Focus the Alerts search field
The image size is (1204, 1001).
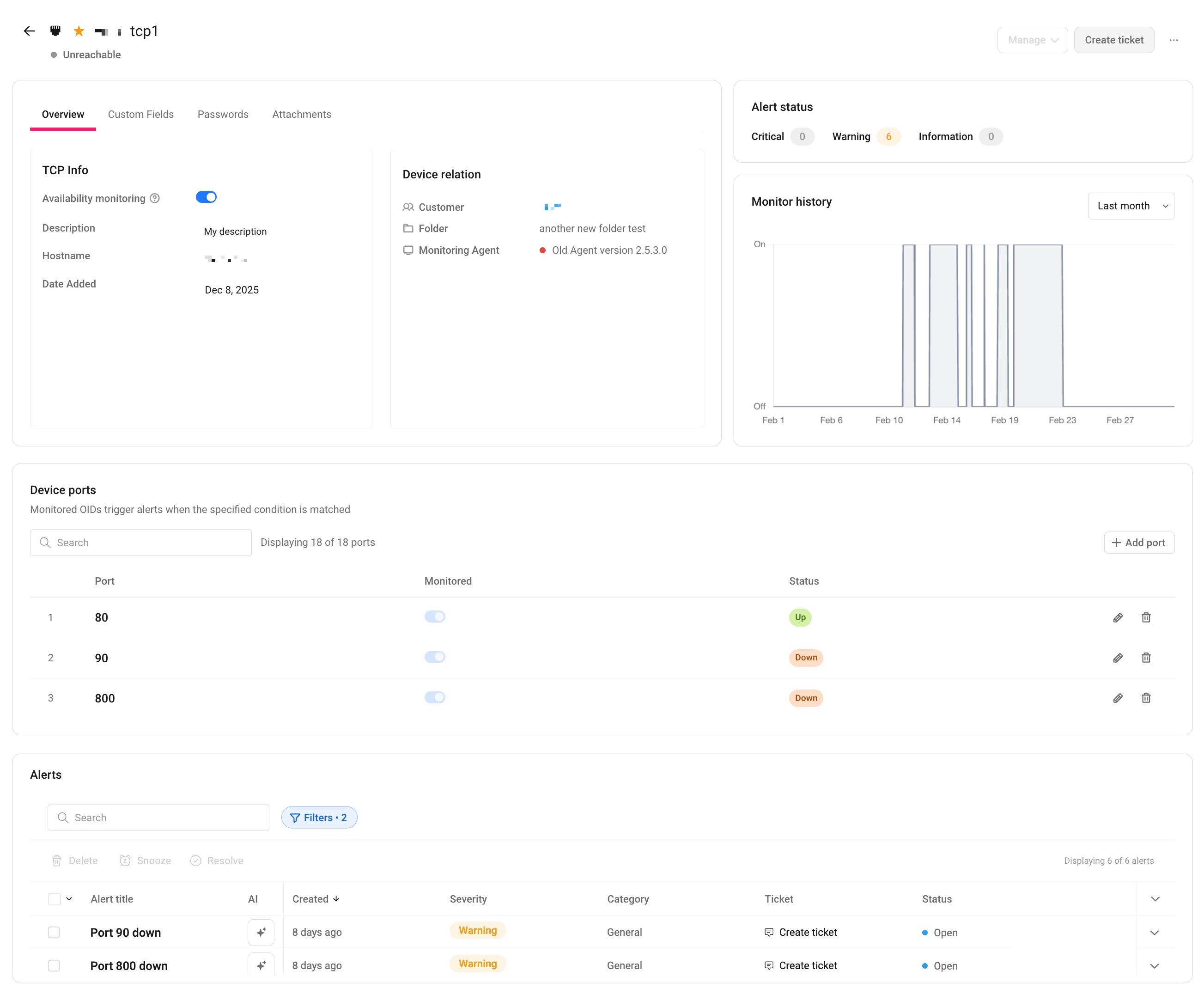(158, 818)
